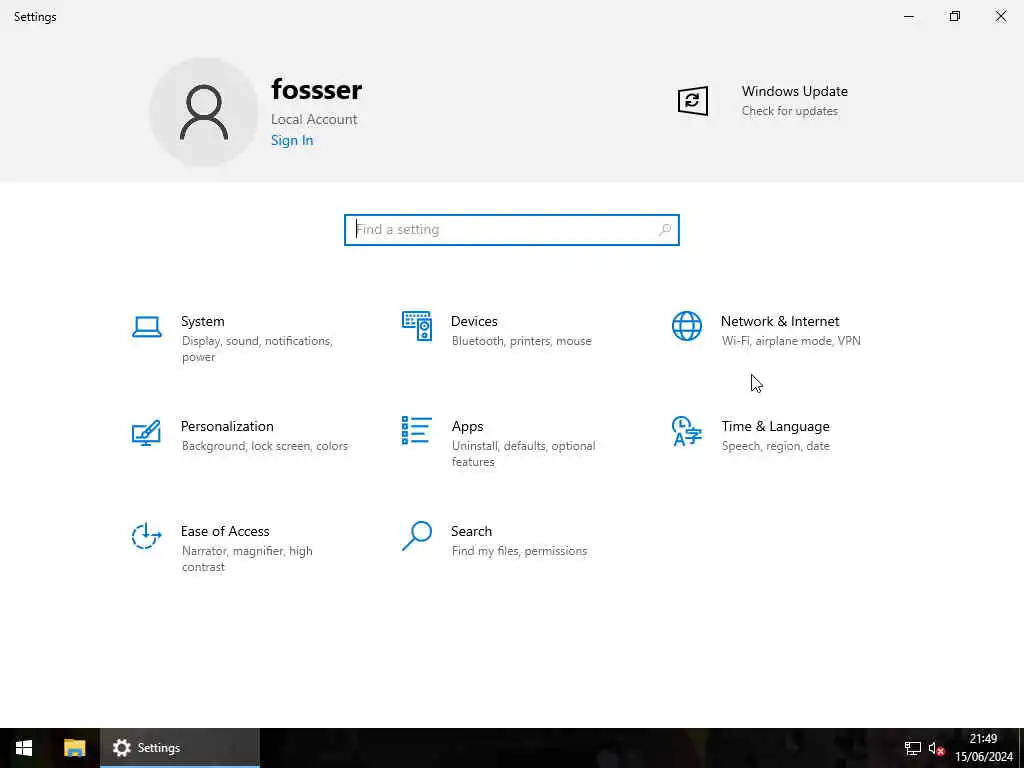This screenshot has height=768, width=1024.
Task: Open the Apps settings title
Action: click(x=468, y=426)
